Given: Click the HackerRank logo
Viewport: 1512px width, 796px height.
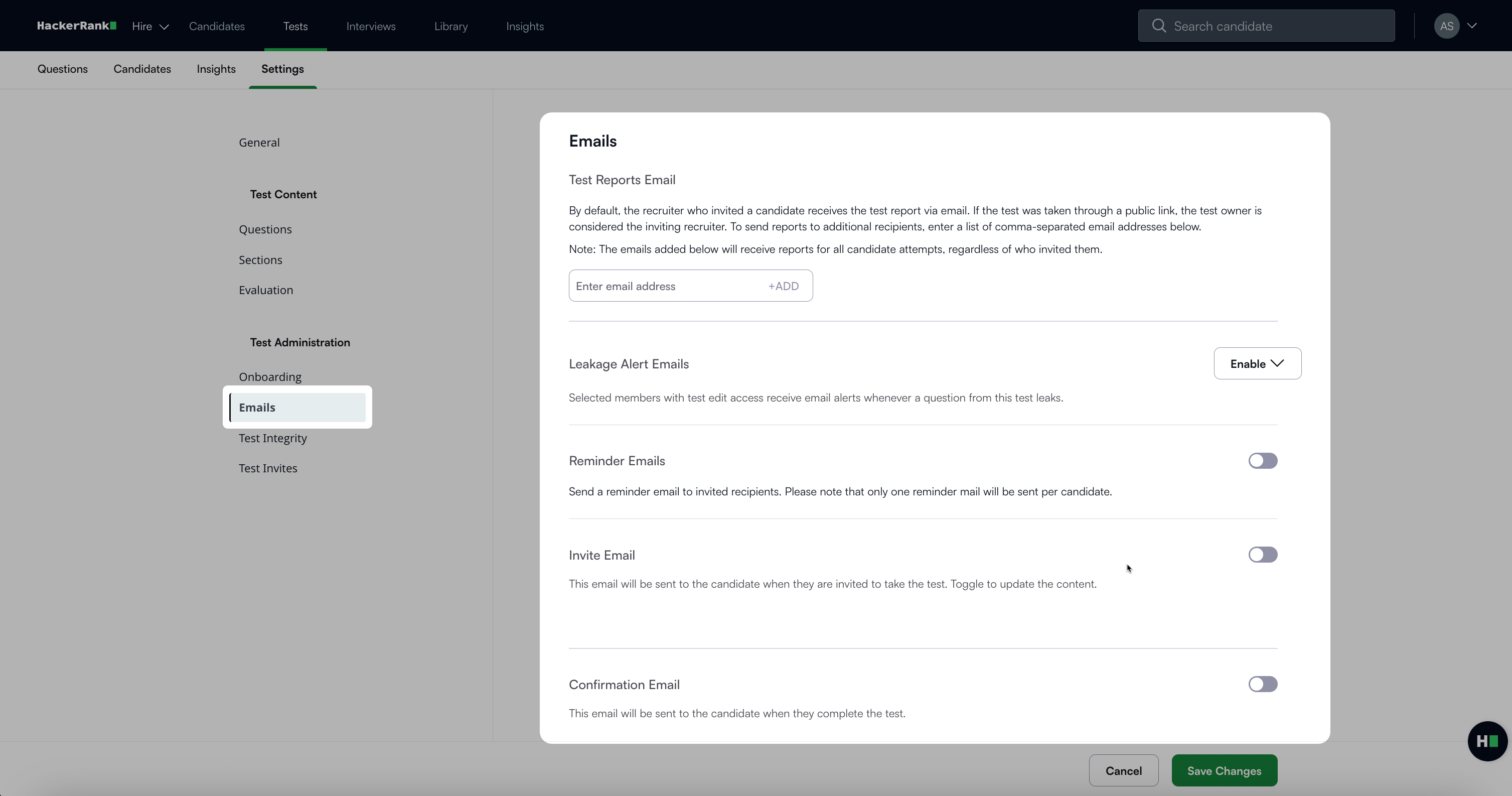Looking at the screenshot, I should tap(76, 26).
